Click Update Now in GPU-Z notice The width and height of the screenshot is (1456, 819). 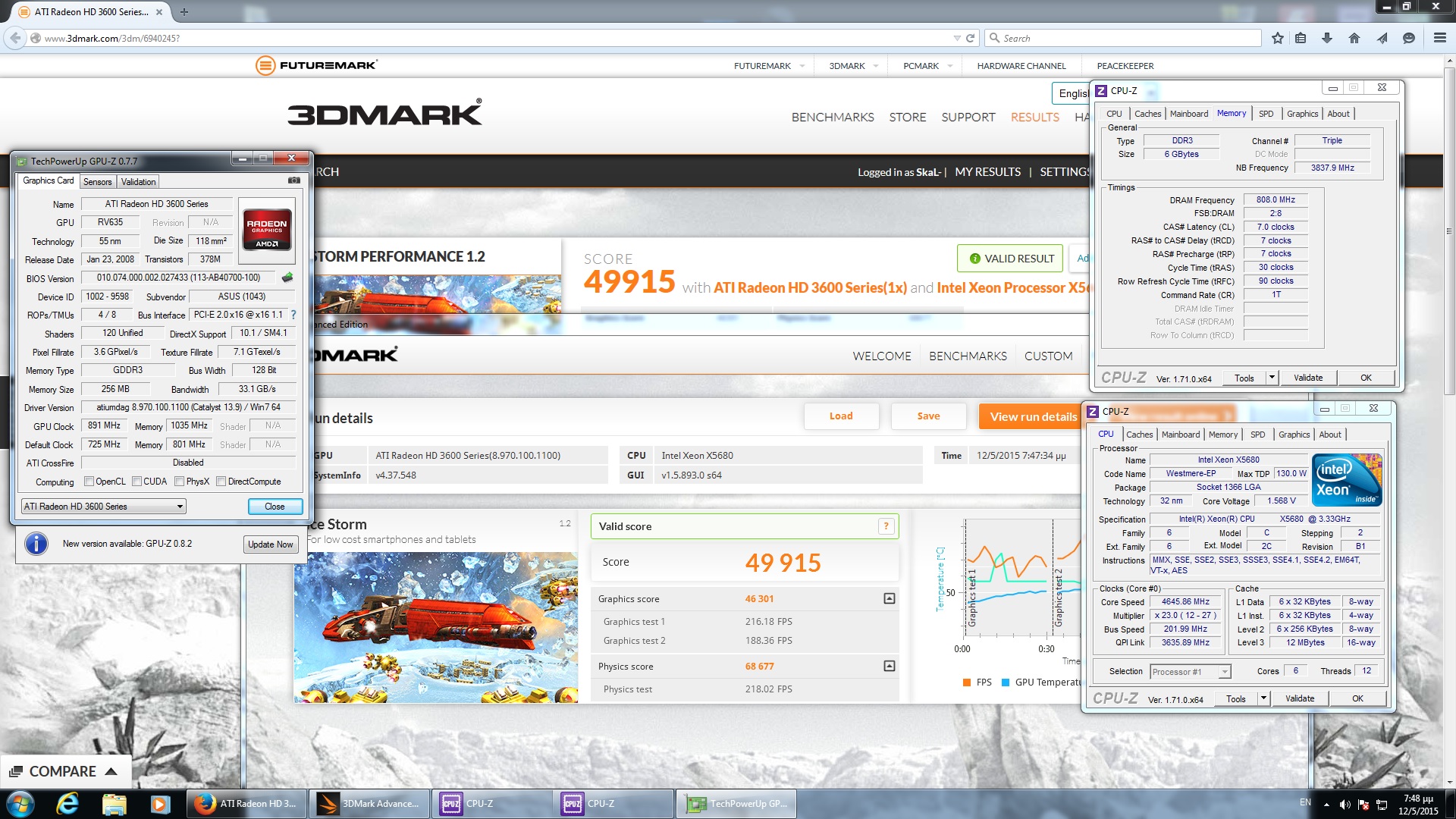click(x=270, y=544)
